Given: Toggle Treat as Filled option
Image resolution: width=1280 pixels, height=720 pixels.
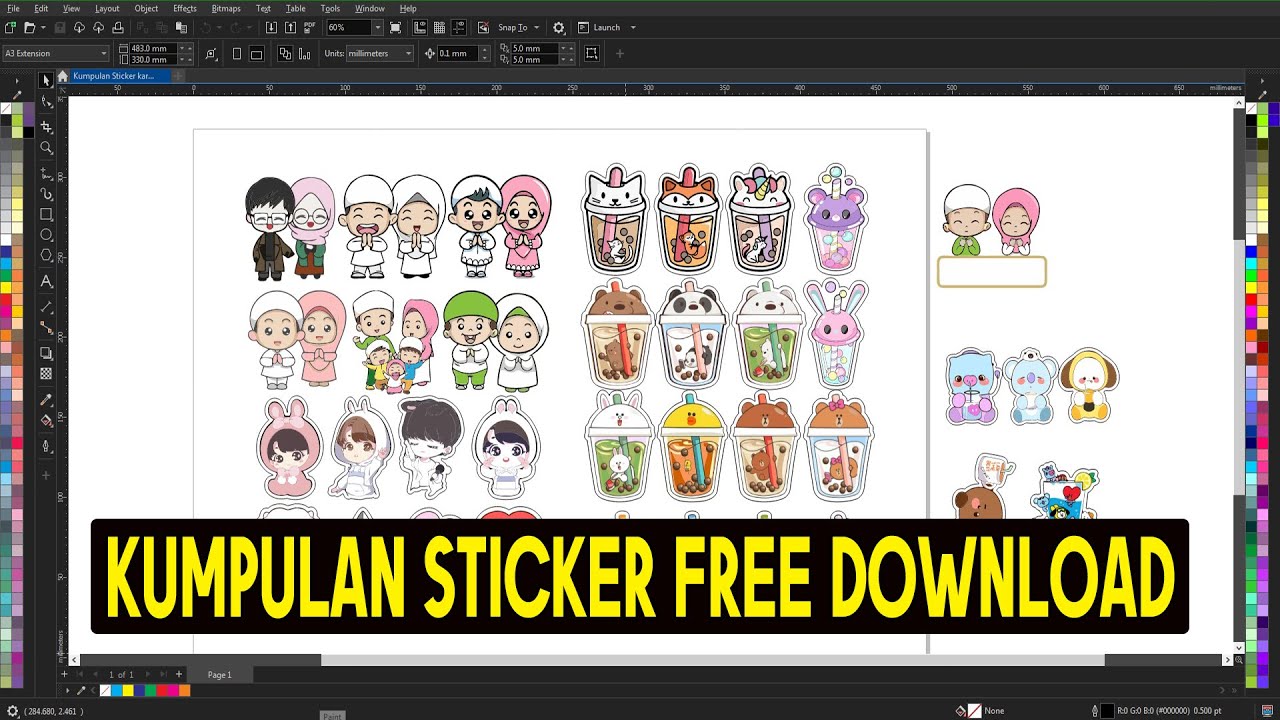Looking at the screenshot, I should pyautogui.click(x=592, y=53).
